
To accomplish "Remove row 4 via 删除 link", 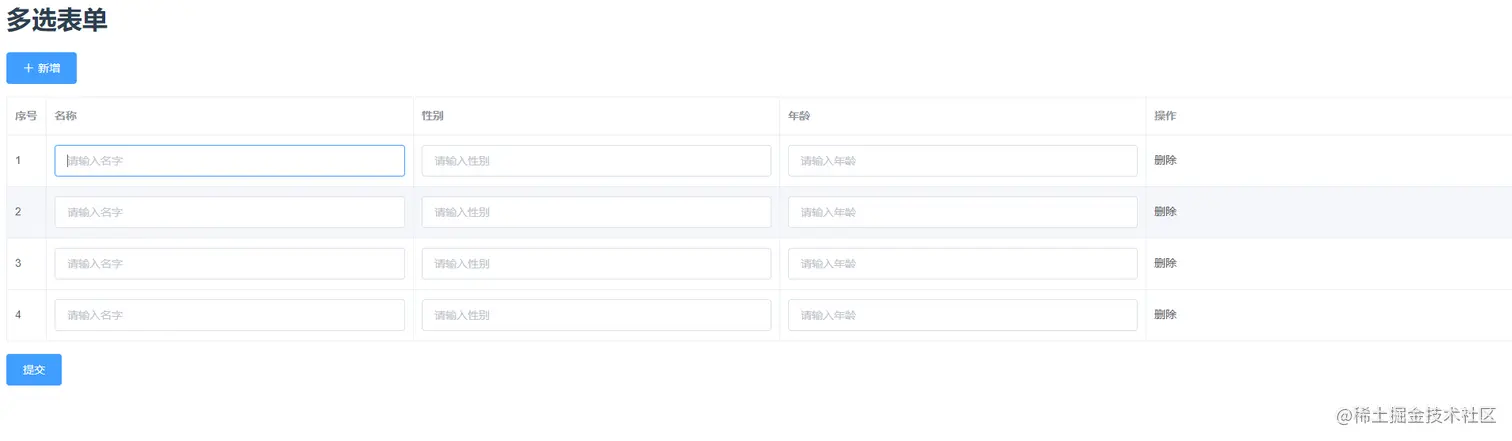I will click(x=1165, y=315).
